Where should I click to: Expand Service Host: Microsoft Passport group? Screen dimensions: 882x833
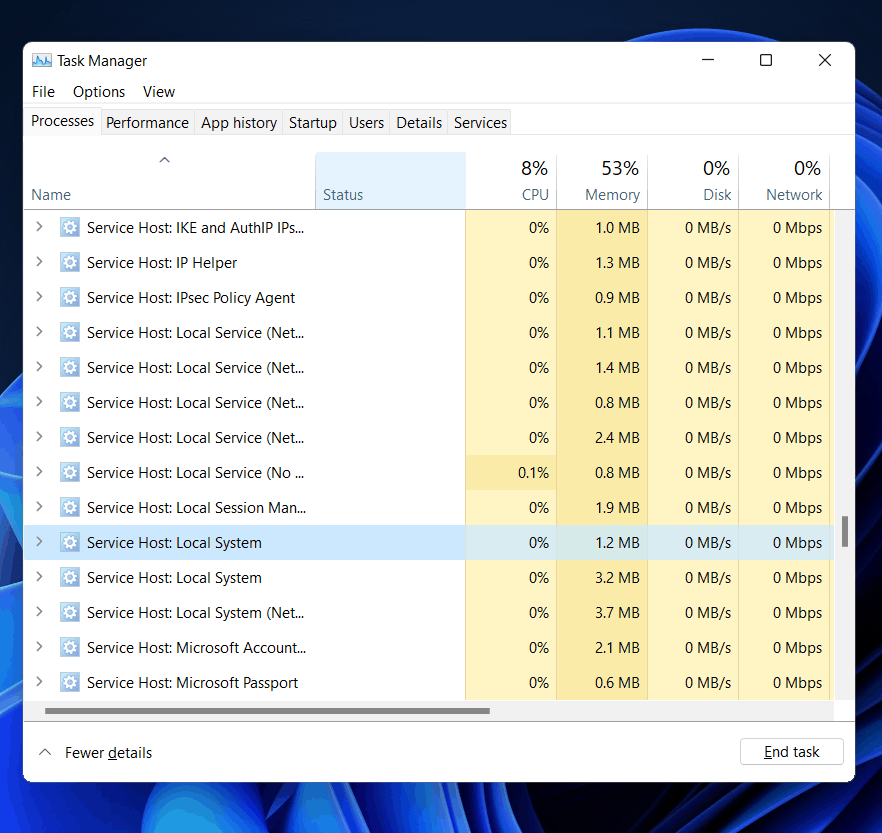coord(39,682)
